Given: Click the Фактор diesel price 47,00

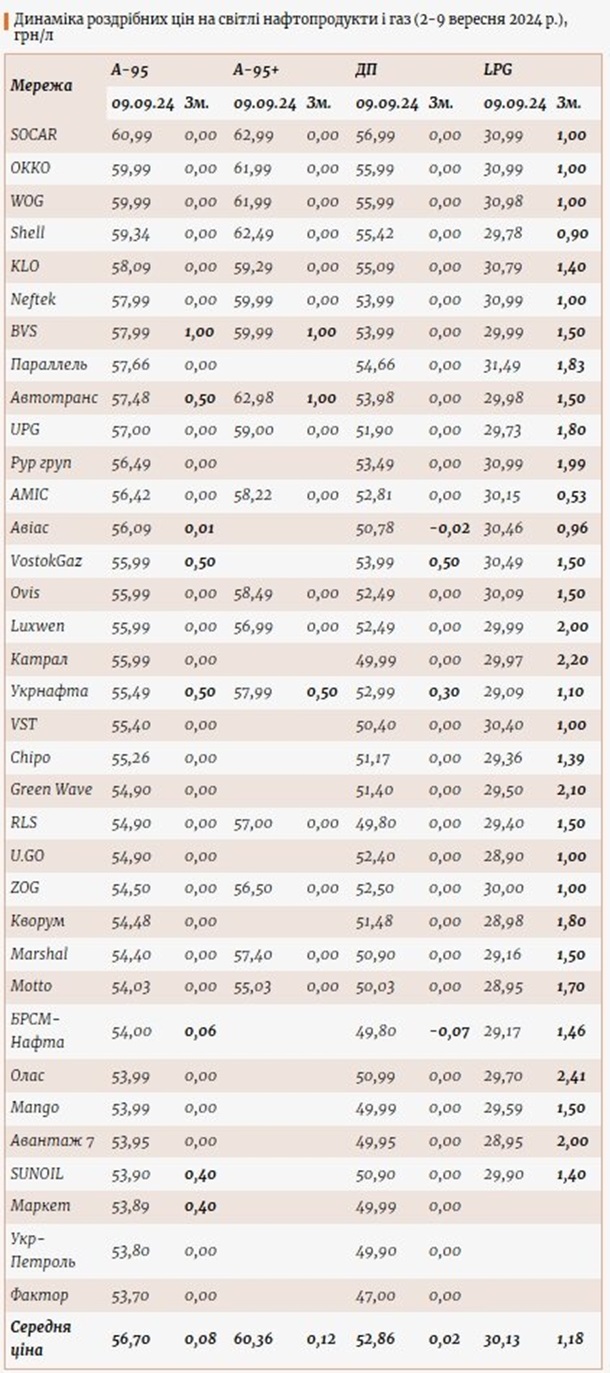Looking at the screenshot, I should [376, 1295].
